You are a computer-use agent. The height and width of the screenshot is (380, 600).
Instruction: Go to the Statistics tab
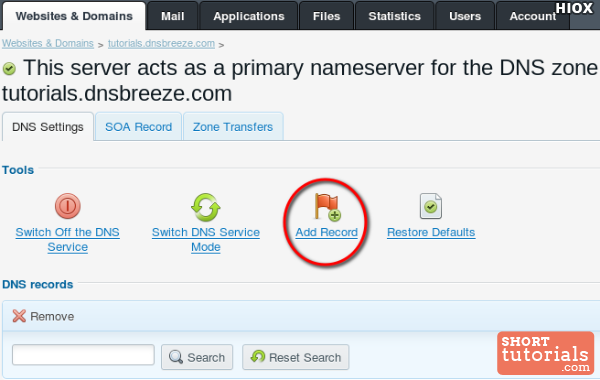coord(395,16)
